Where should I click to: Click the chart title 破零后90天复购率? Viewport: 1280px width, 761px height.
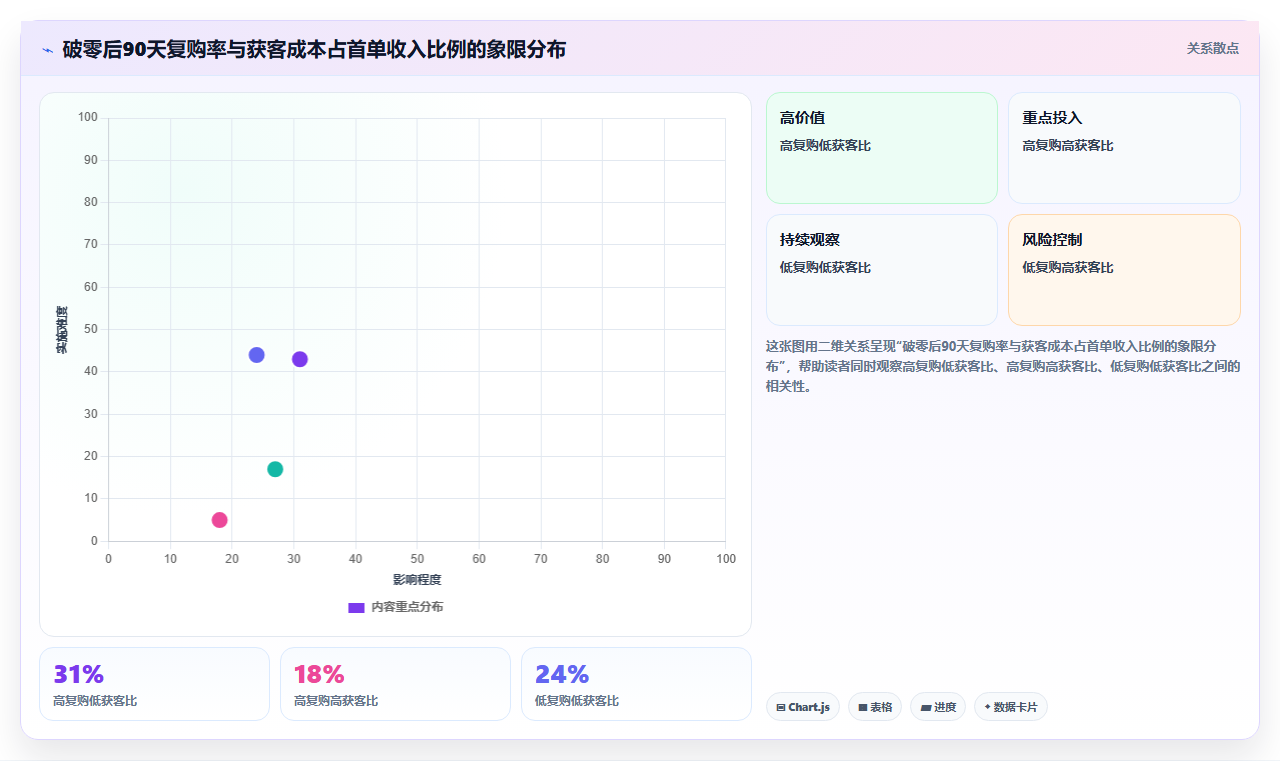pos(314,49)
